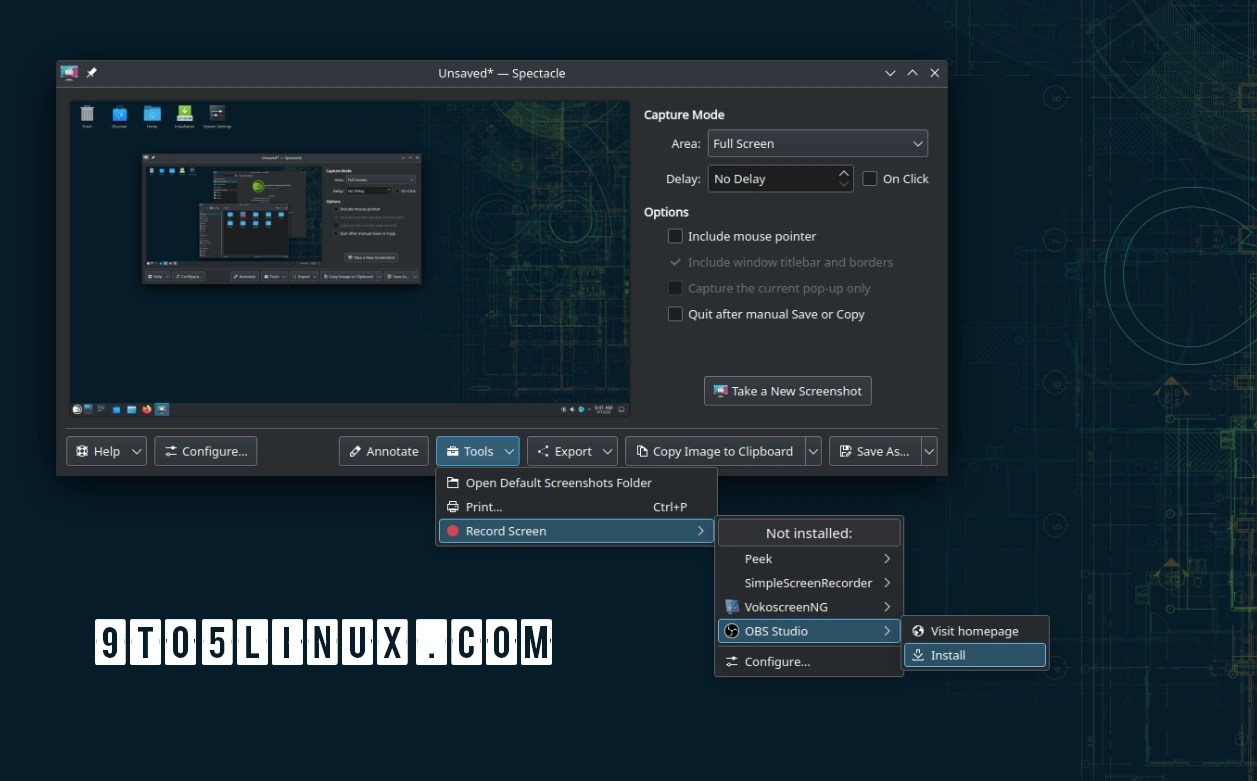Click camera icon on Take a New Screenshot
Screen dimensions: 1257x781
tap(720, 391)
